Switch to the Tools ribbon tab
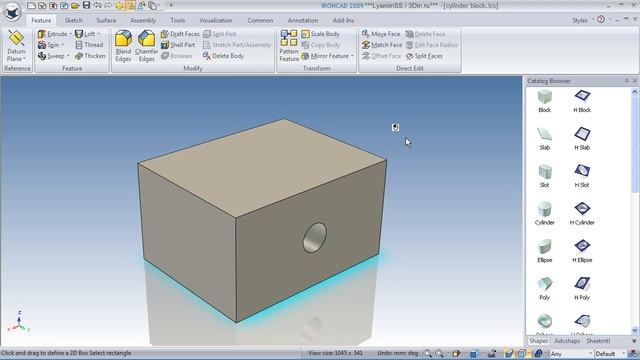Viewport: 640px width, 360px height. 178,20
